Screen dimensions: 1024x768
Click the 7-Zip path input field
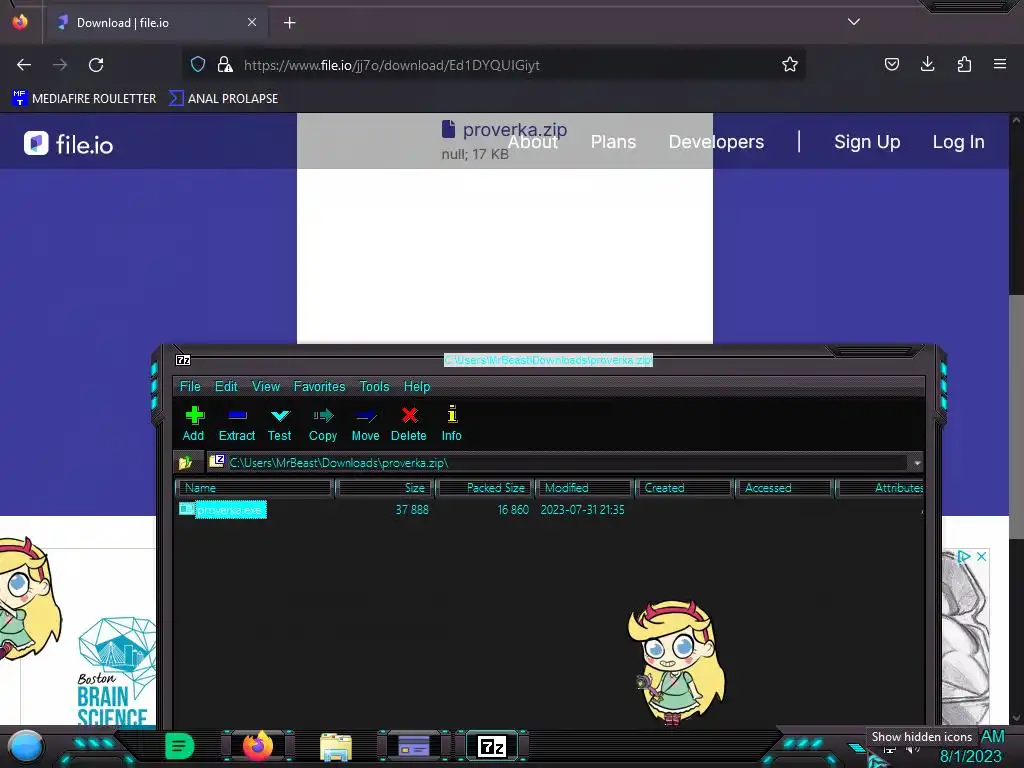(x=558, y=463)
